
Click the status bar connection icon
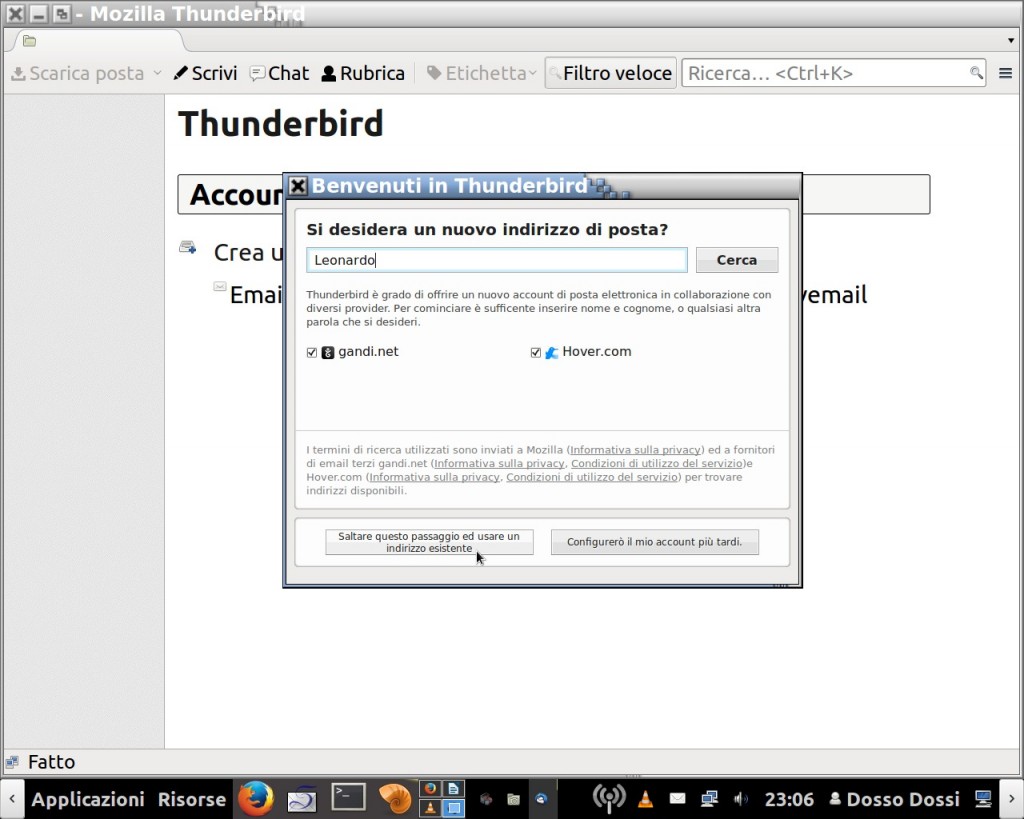[x=12, y=762]
